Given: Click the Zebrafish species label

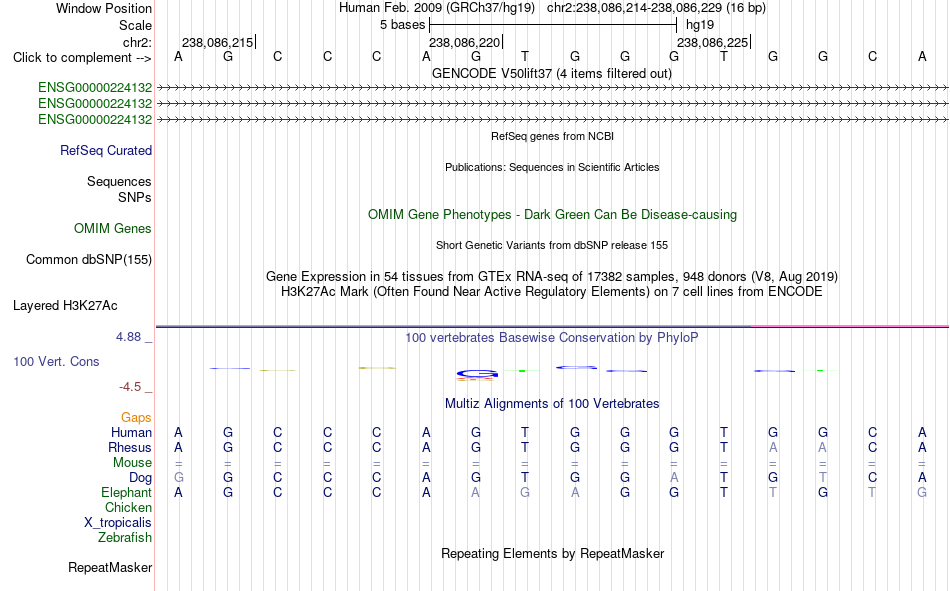Looking at the screenshot, I should (x=125, y=538).
